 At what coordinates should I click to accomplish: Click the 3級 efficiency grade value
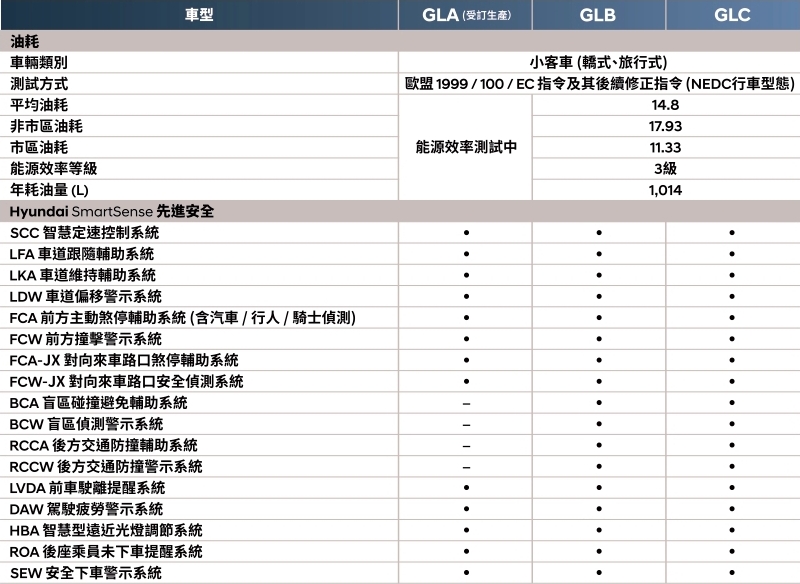(x=665, y=169)
